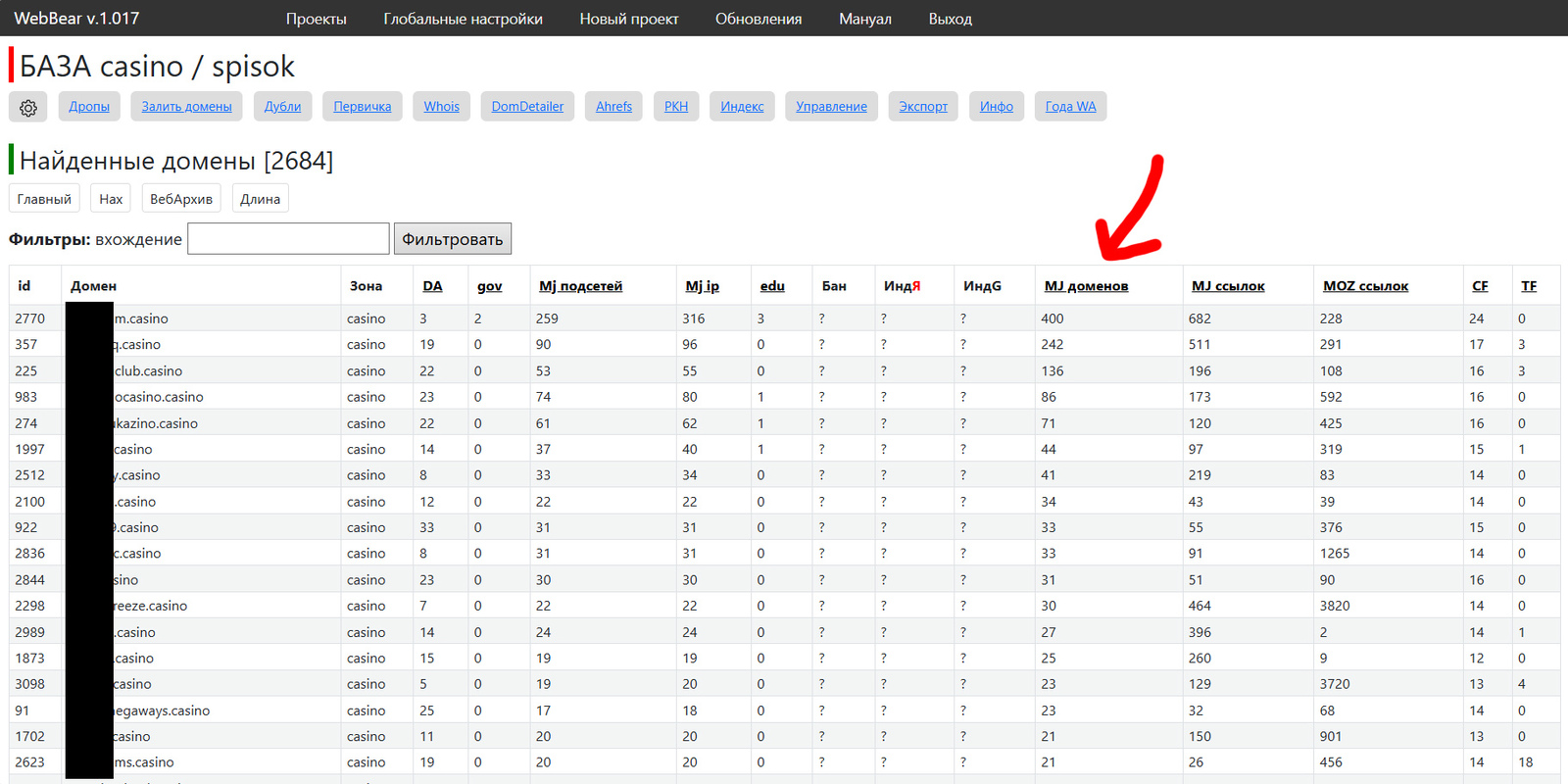The width and height of the screenshot is (1568, 784).
Task: Go to the Whois tool
Action: [x=441, y=107]
